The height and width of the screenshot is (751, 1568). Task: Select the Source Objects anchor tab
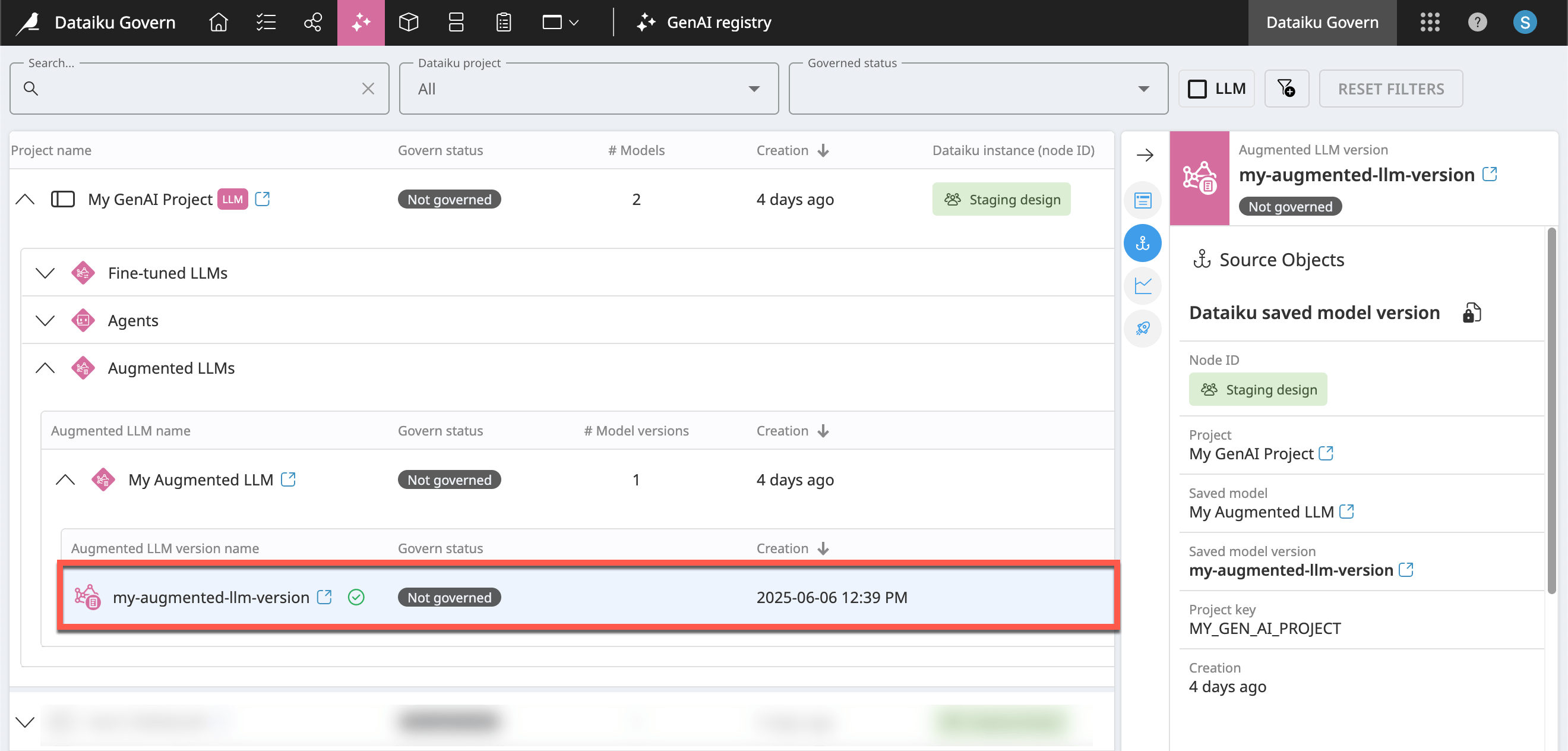(x=1143, y=243)
